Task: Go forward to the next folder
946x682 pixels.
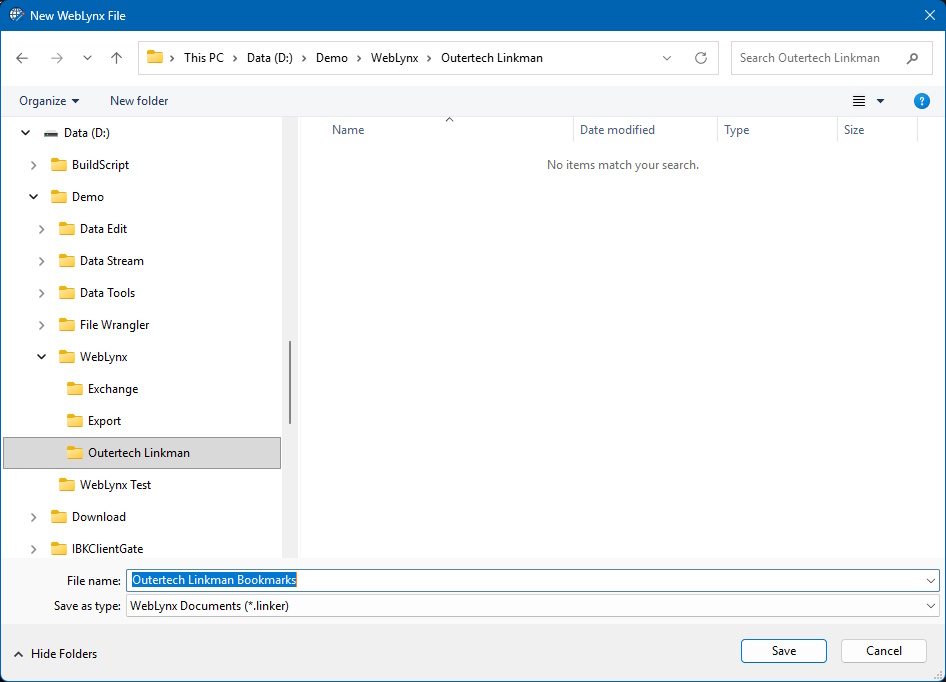Action: pos(57,58)
